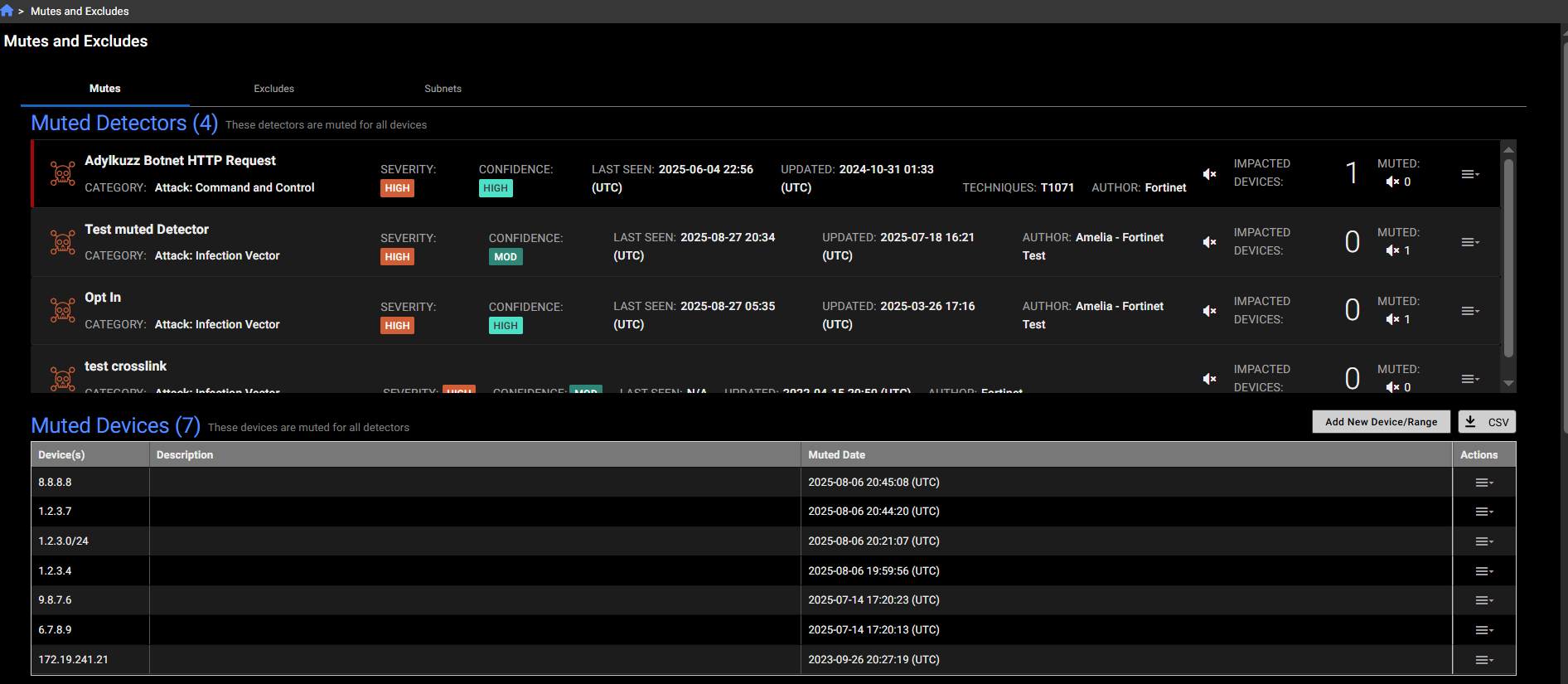1568x684 pixels.
Task: Click skull icon for test crosslink detector
Action: point(62,379)
